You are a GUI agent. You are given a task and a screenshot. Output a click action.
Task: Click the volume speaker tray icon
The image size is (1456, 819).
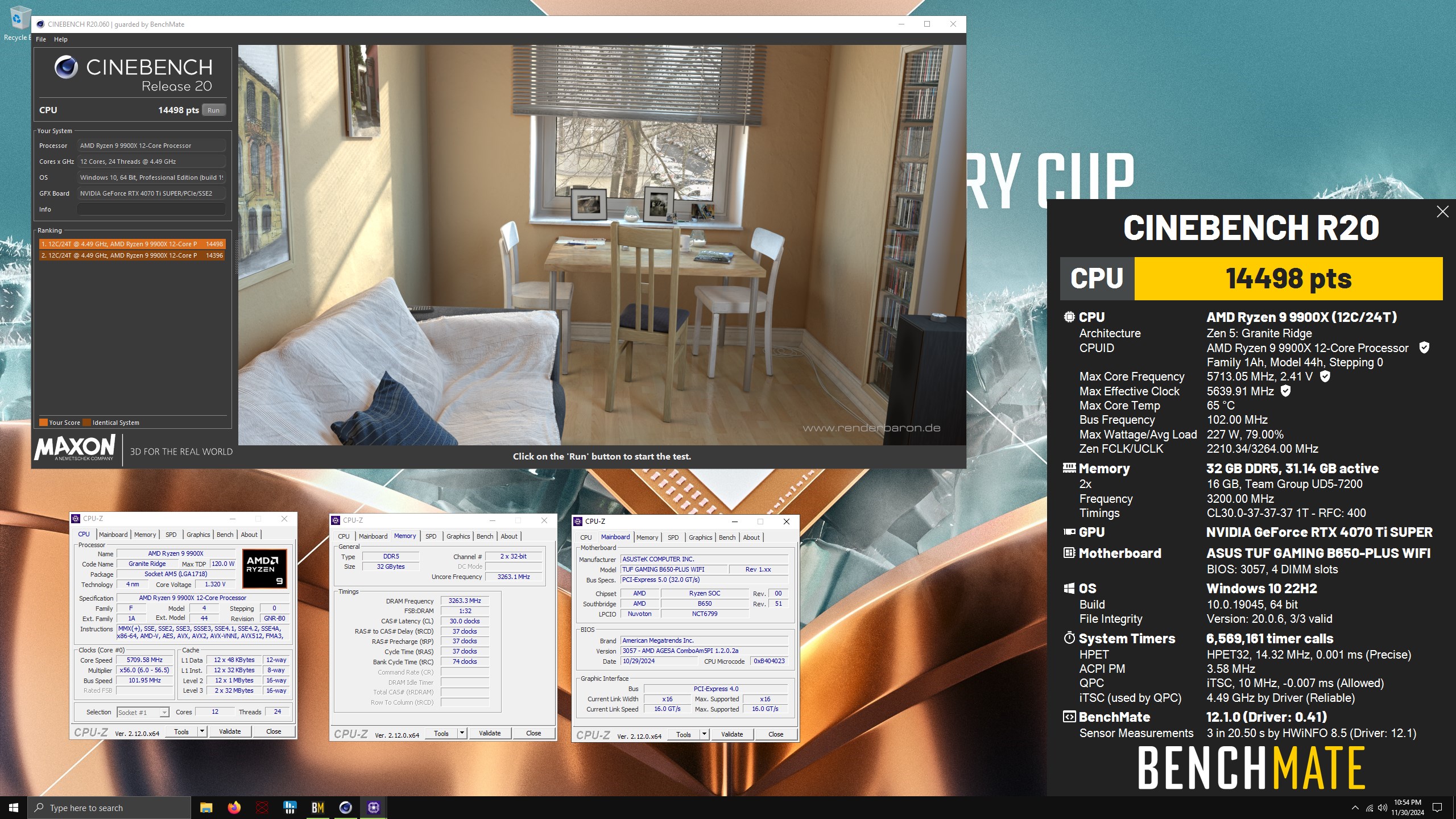pos(1383,808)
